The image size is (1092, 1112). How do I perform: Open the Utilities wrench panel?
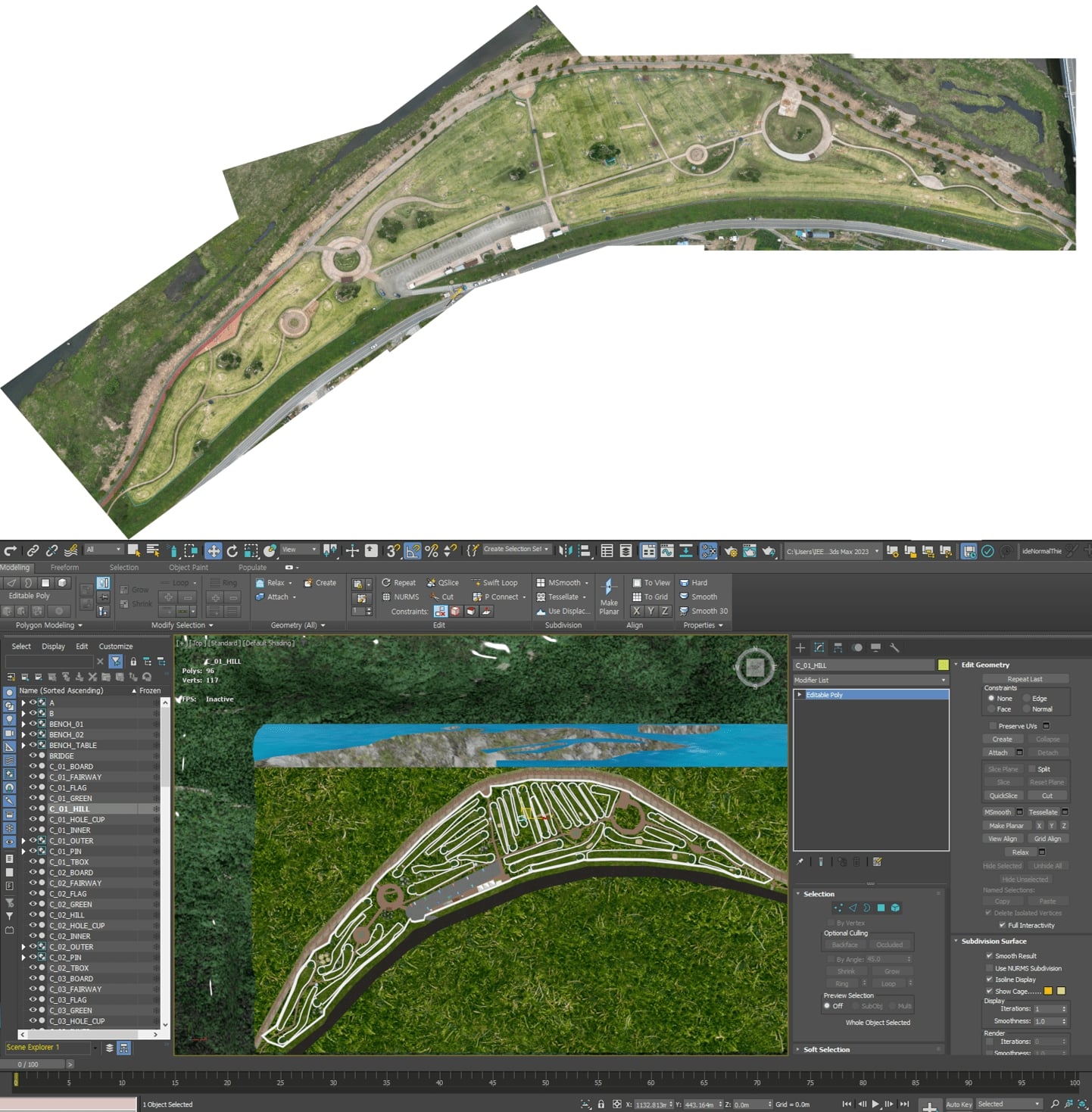point(894,648)
